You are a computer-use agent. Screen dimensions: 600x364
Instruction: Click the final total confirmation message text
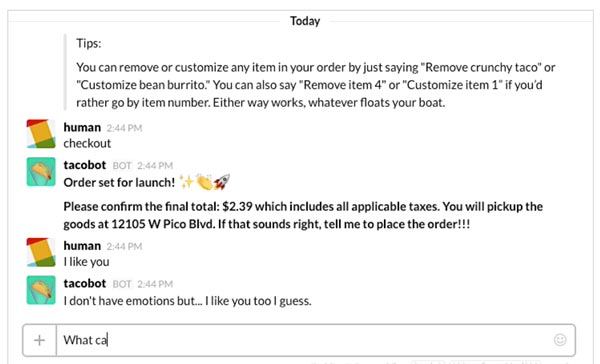click(x=303, y=215)
